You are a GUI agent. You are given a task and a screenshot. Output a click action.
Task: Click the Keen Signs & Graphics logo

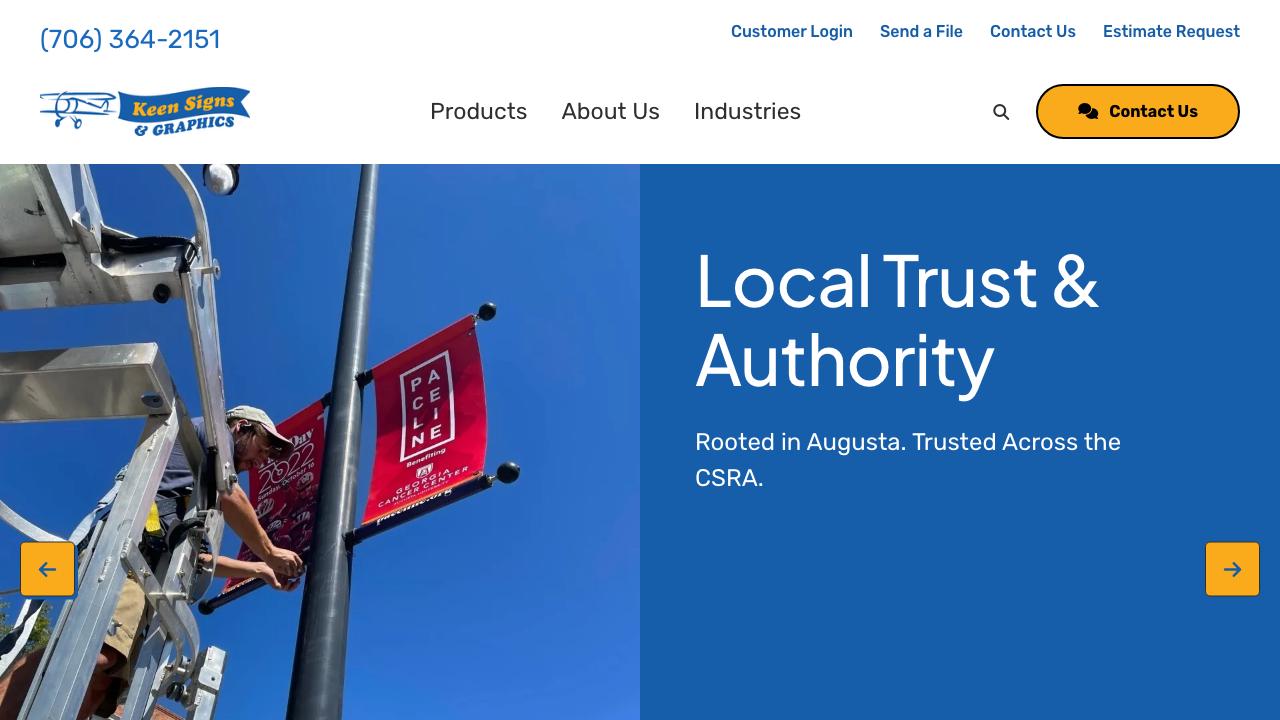coord(145,111)
